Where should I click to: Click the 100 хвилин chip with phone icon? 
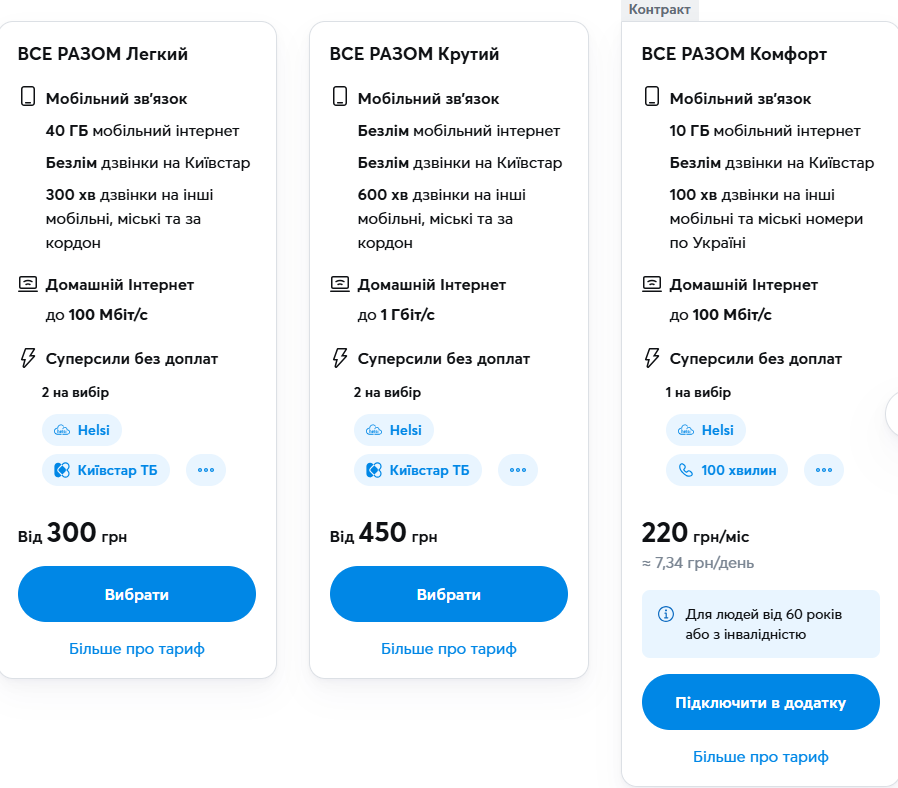[727, 470]
